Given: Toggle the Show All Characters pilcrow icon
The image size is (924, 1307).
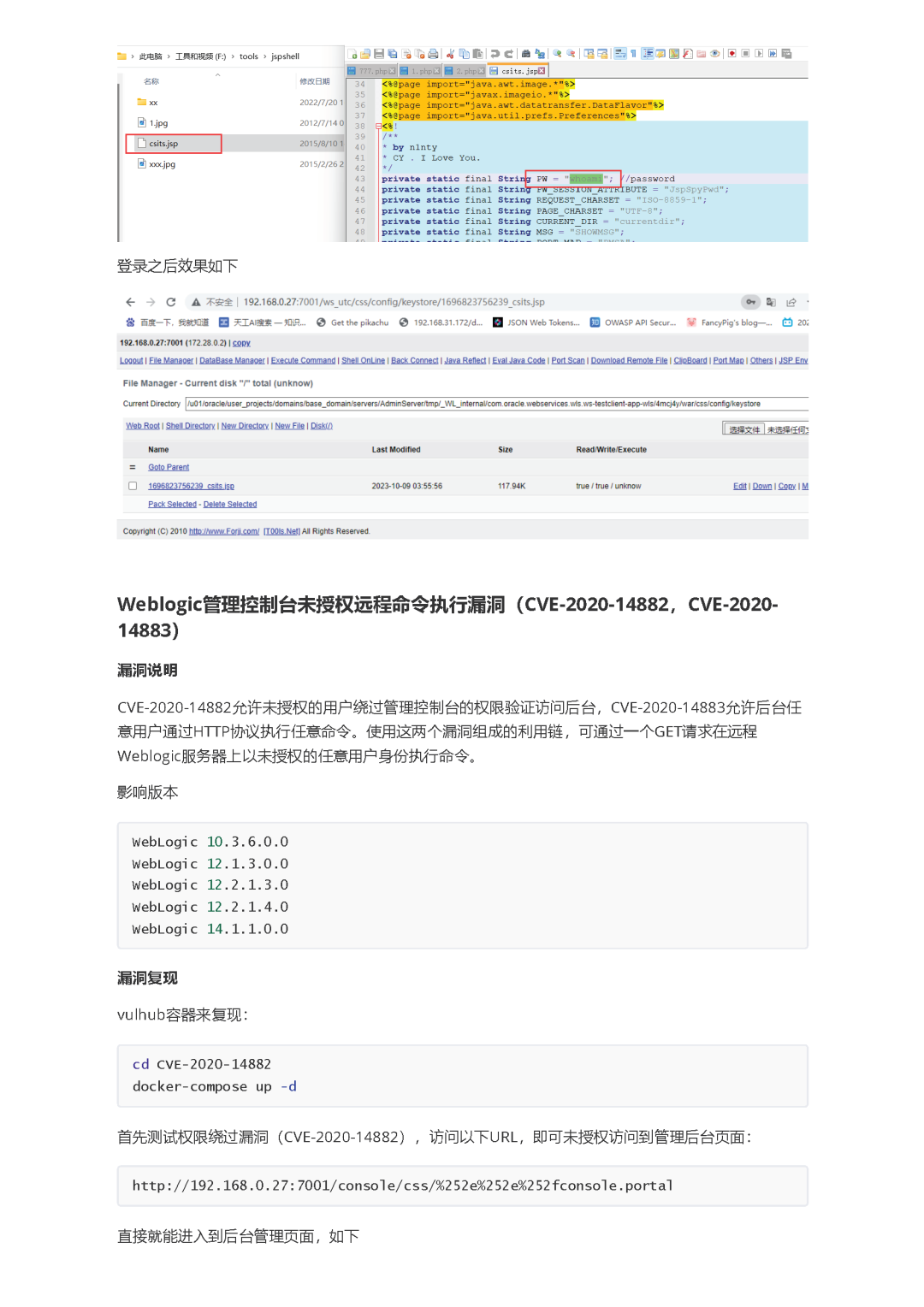Looking at the screenshot, I should point(634,54).
